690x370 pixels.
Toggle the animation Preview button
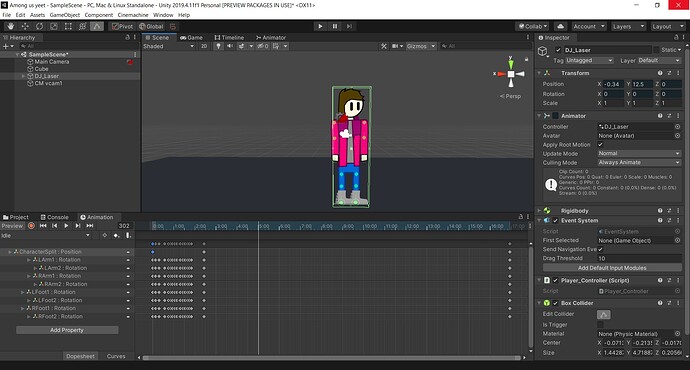click(x=12, y=226)
